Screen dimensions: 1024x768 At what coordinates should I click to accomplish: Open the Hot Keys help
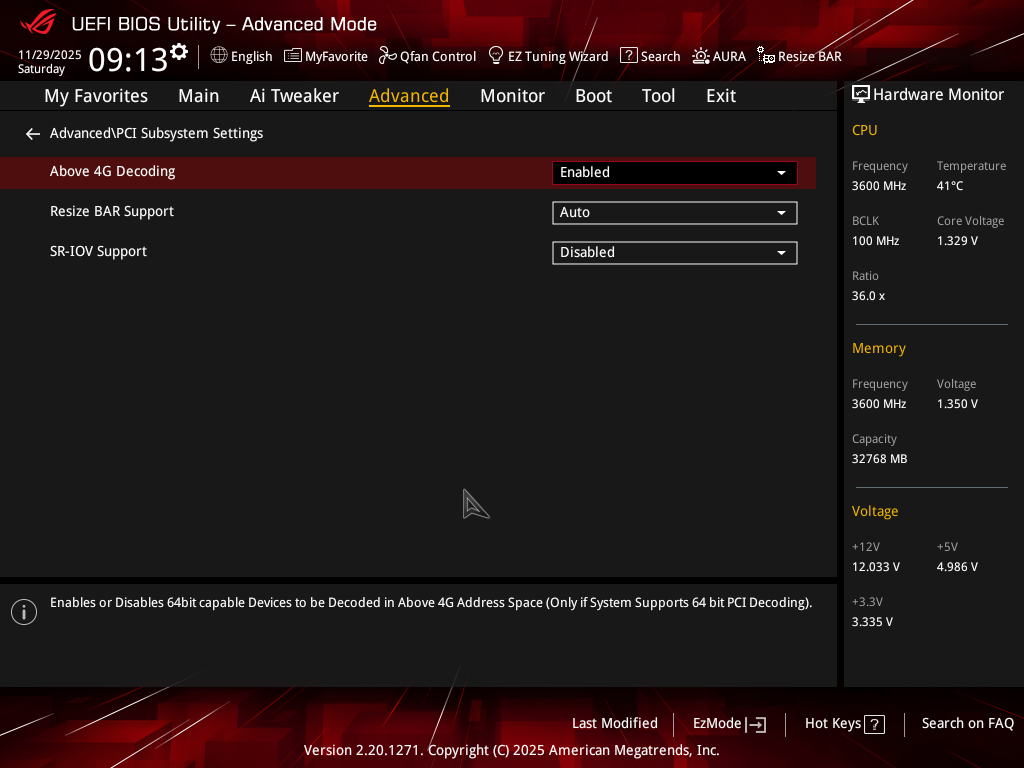844,723
